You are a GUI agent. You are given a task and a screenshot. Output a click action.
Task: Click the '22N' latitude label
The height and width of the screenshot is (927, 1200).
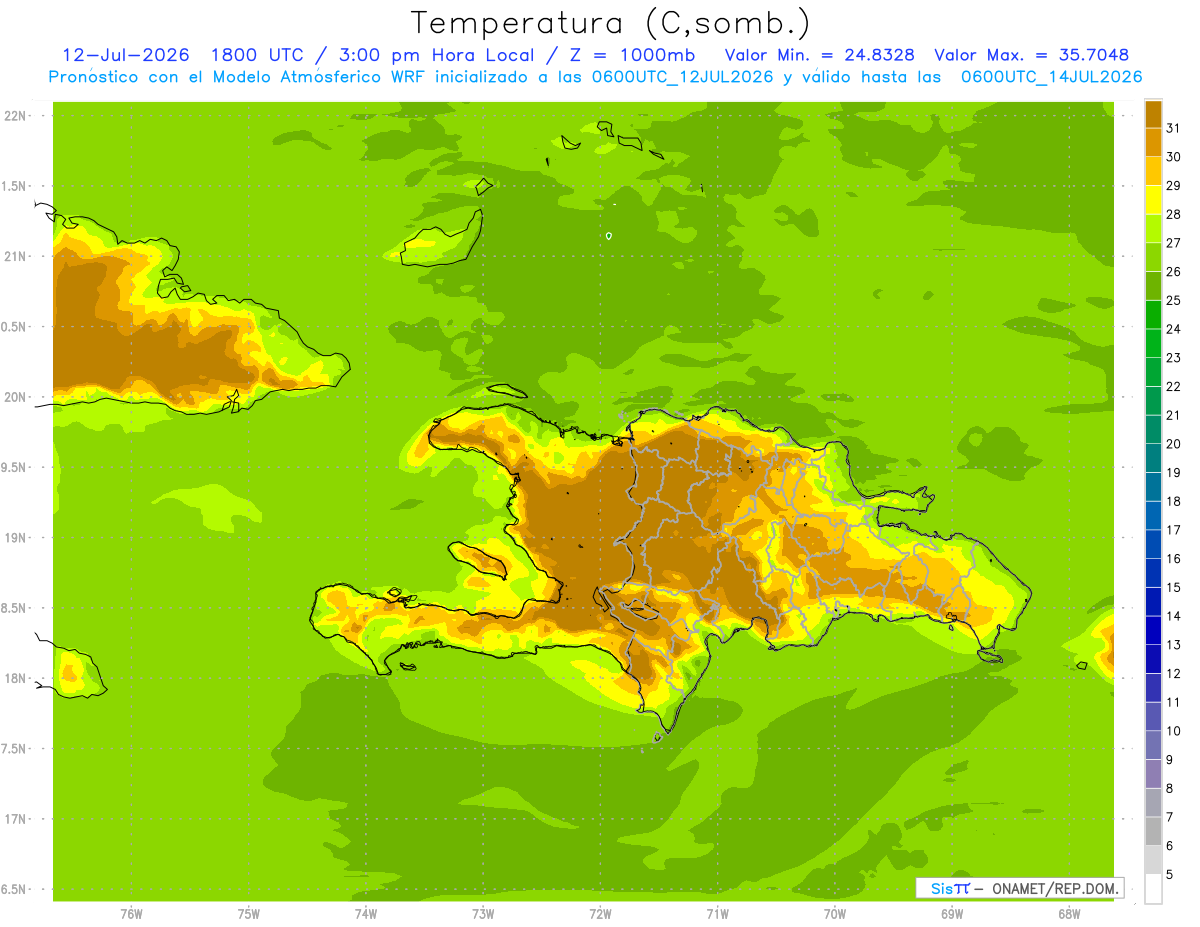[x=16, y=116]
